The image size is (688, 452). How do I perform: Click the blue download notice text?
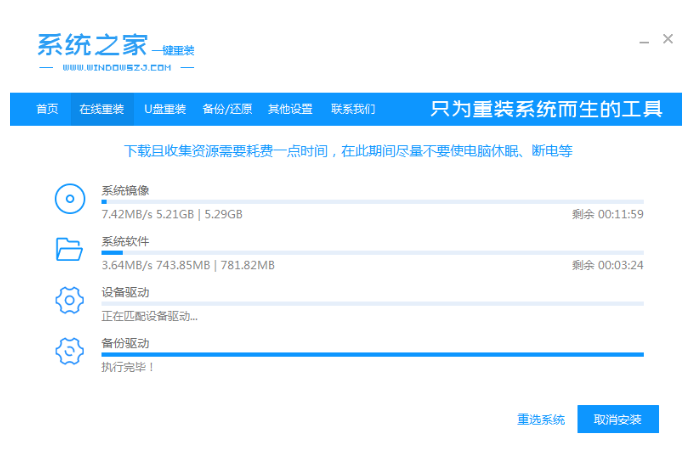(x=348, y=151)
